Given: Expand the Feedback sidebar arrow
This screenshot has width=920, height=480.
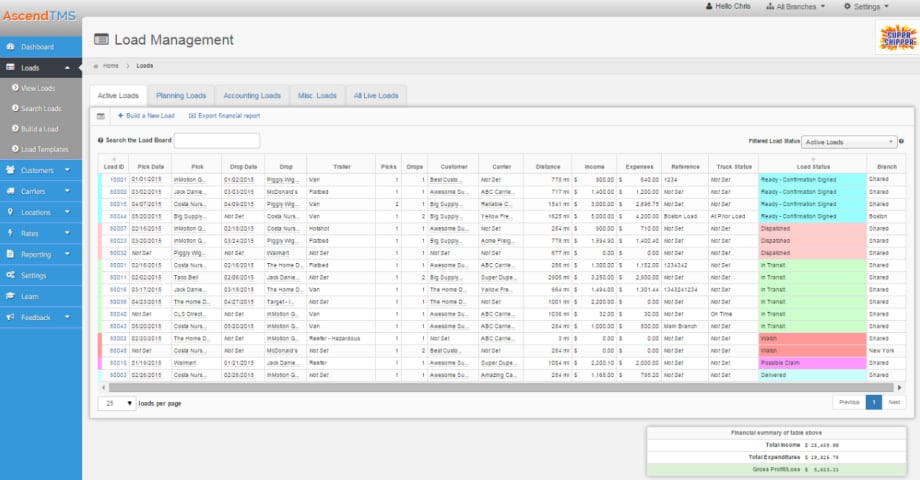Looking at the screenshot, I should tap(67, 317).
